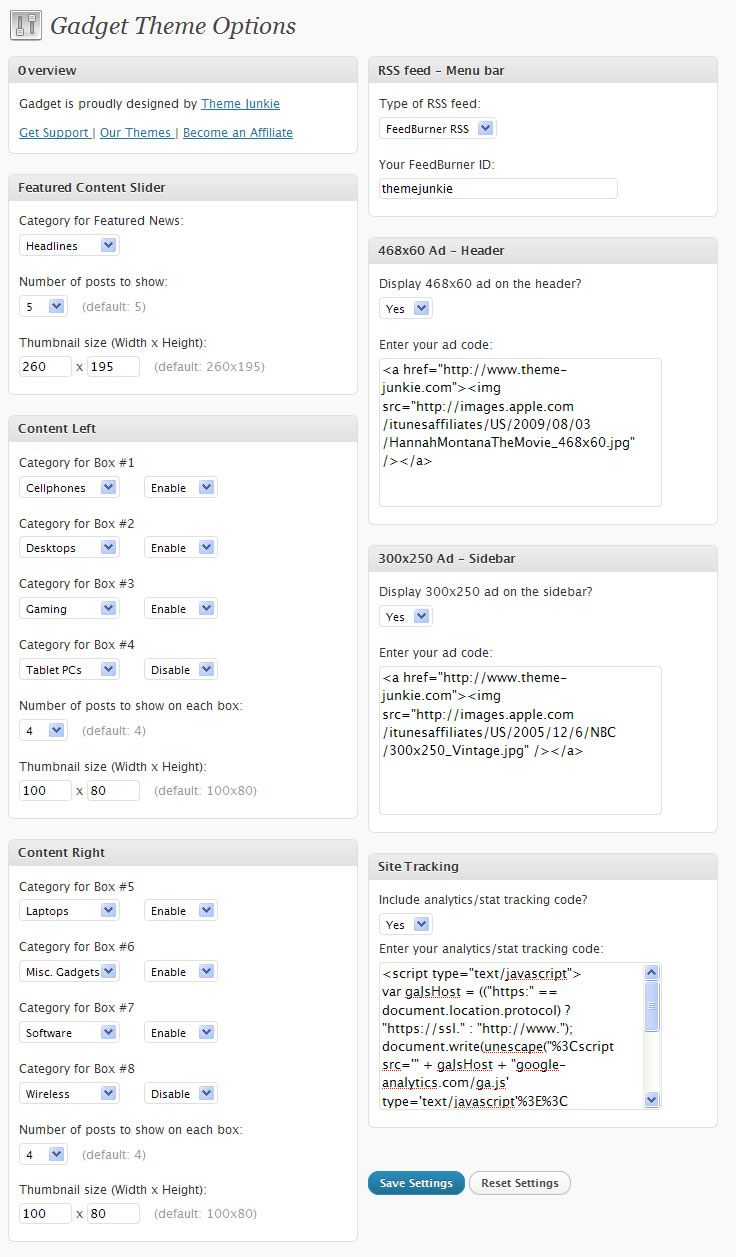736x1257 pixels.
Task: Toggle Enable dropdown for Box #1 Cellphones
Action: pos(181,488)
